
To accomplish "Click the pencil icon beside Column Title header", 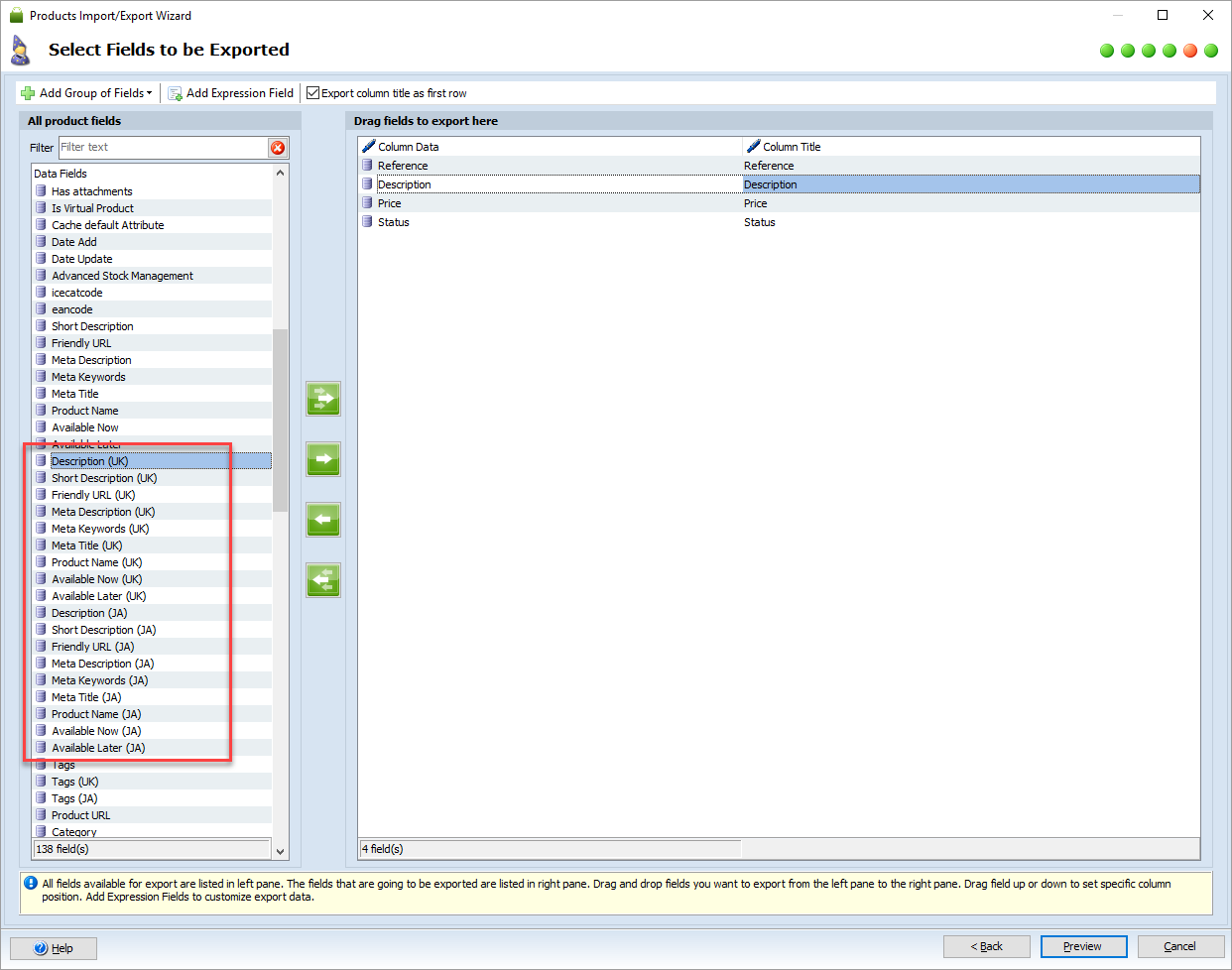I will point(753,146).
